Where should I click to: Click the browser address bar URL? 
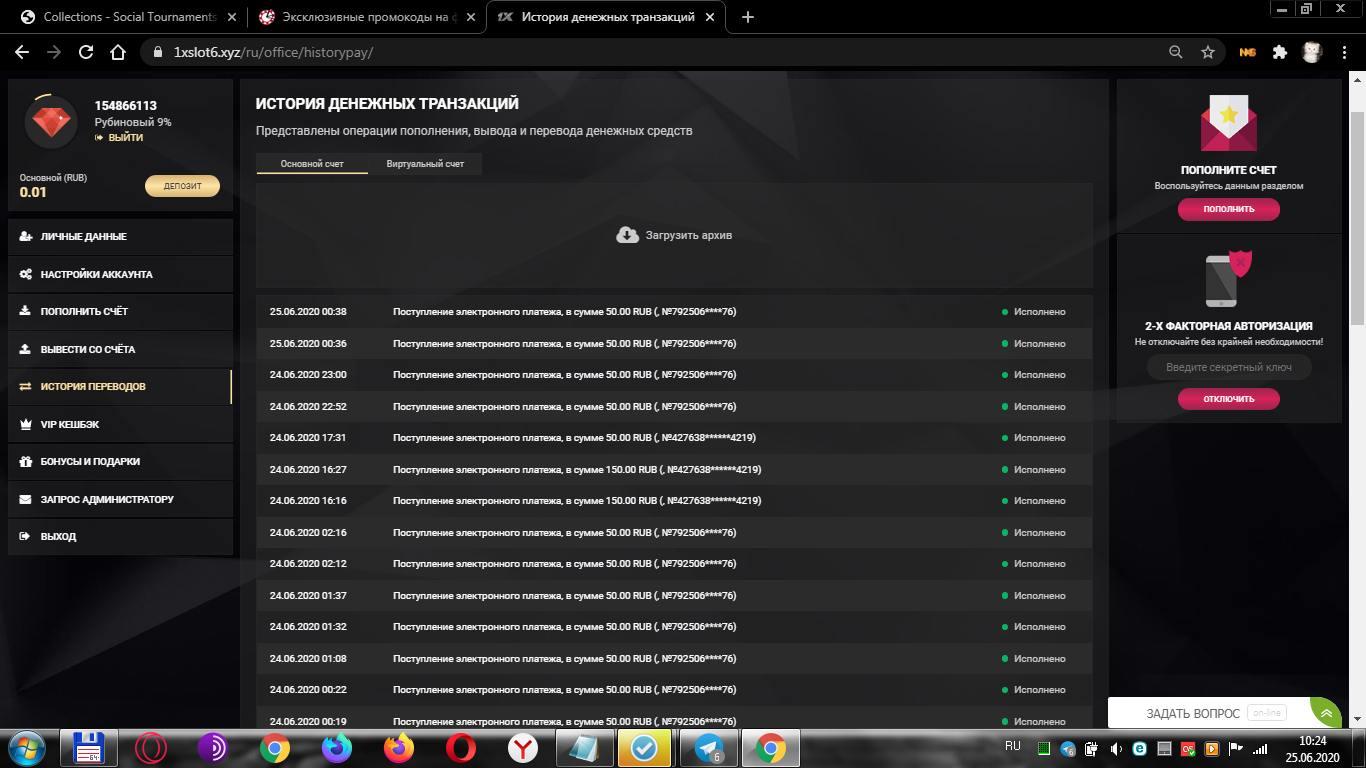273,52
